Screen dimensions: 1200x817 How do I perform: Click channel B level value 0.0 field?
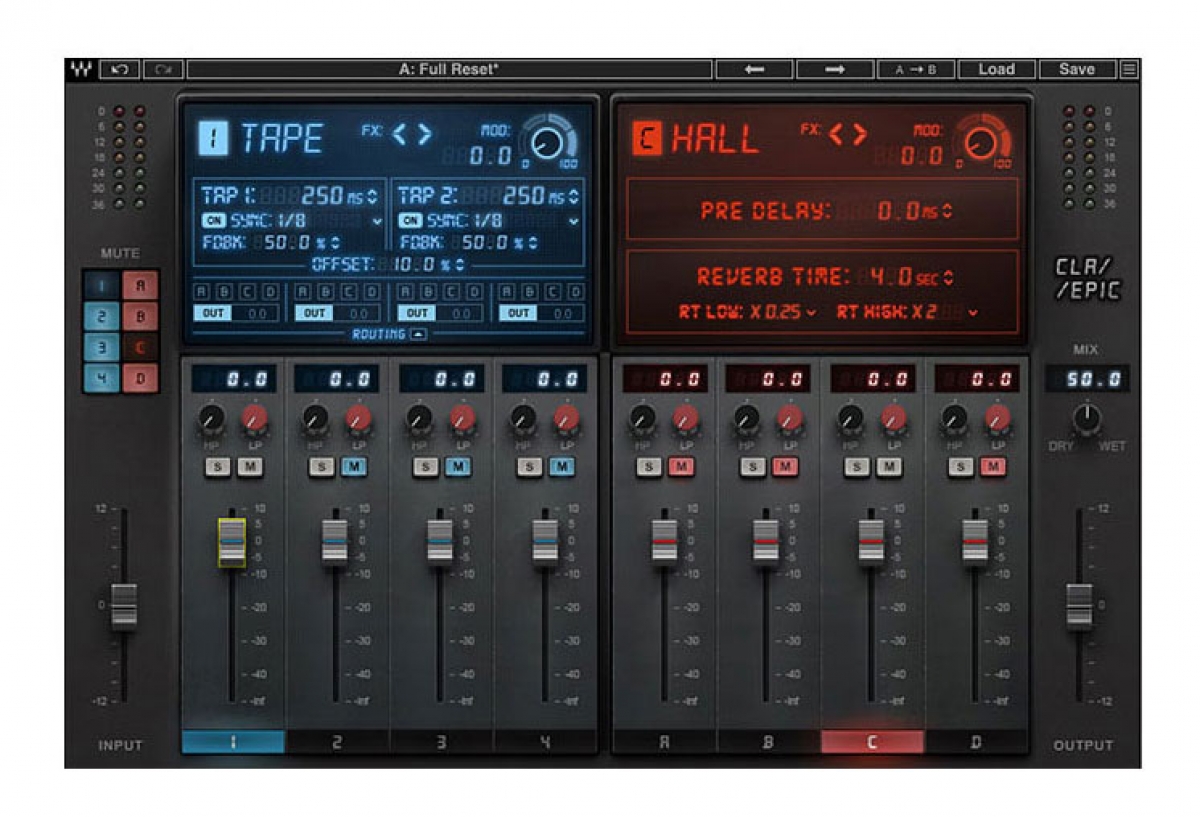click(767, 380)
